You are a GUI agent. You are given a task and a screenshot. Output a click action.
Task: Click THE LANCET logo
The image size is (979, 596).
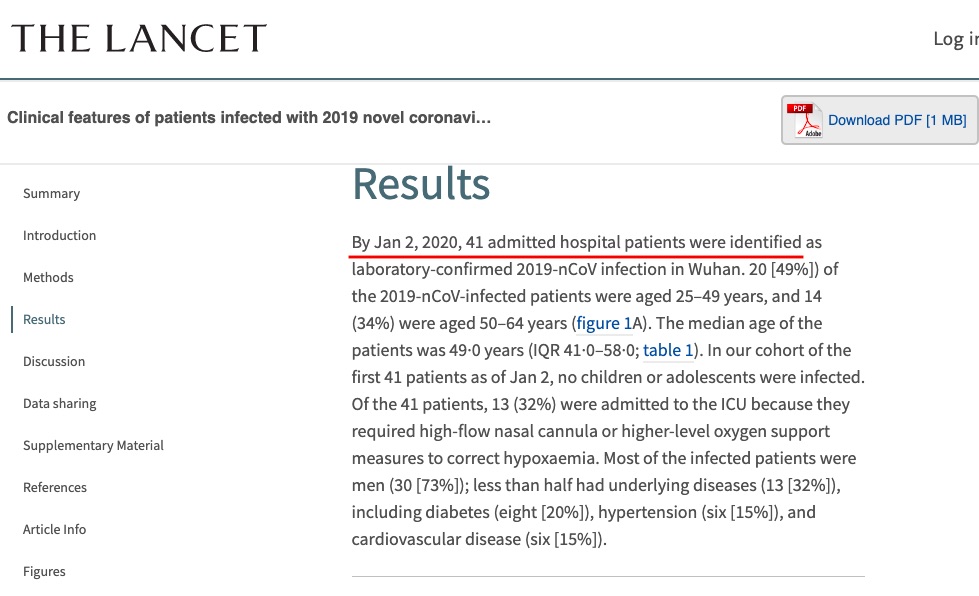click(139, 39)
